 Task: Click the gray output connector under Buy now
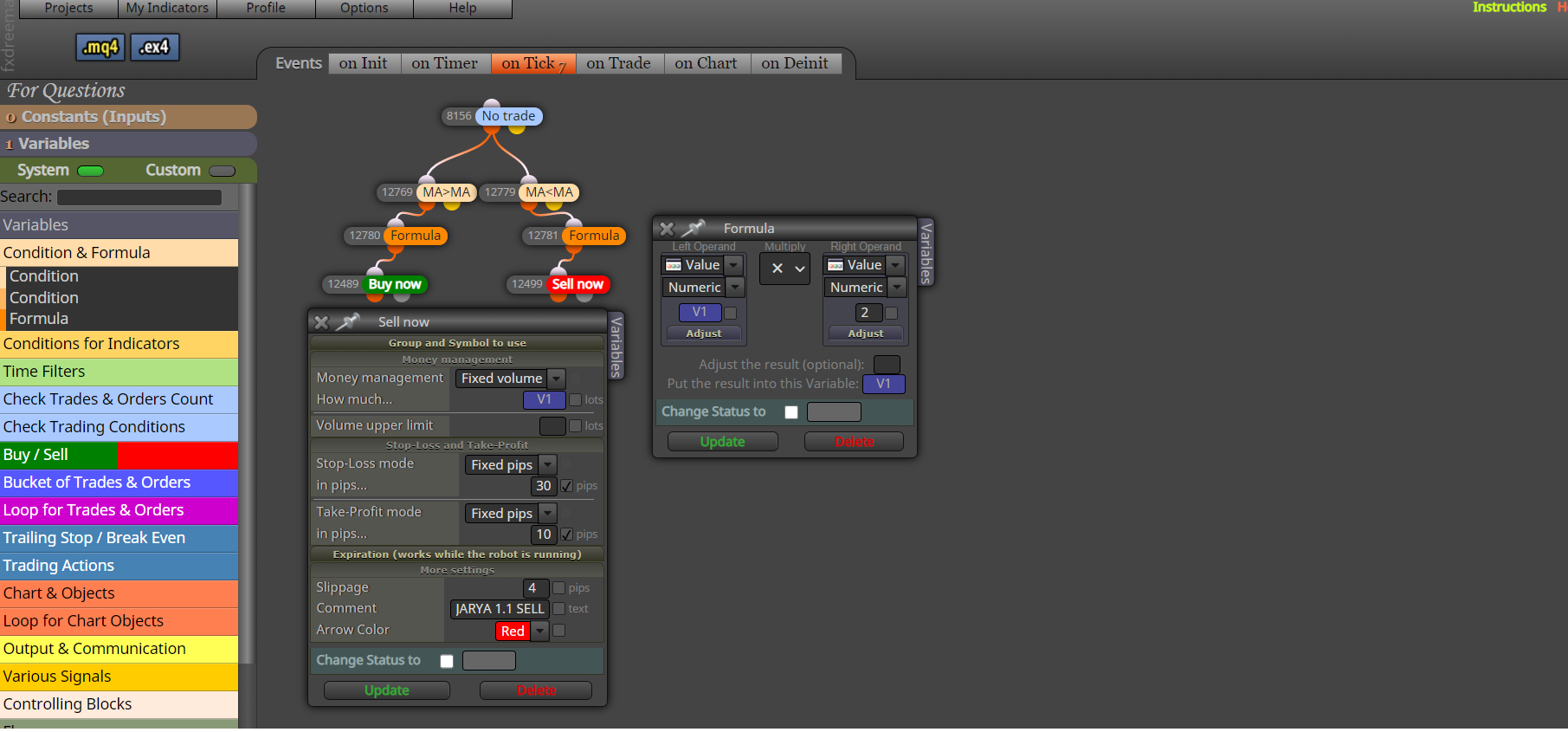[x=402, y=297]
